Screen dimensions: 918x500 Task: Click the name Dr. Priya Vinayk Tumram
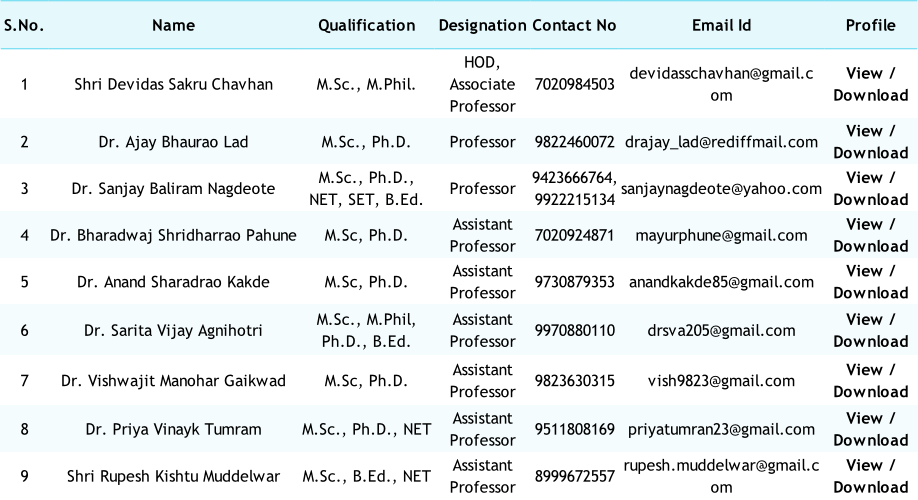point(173,429)
